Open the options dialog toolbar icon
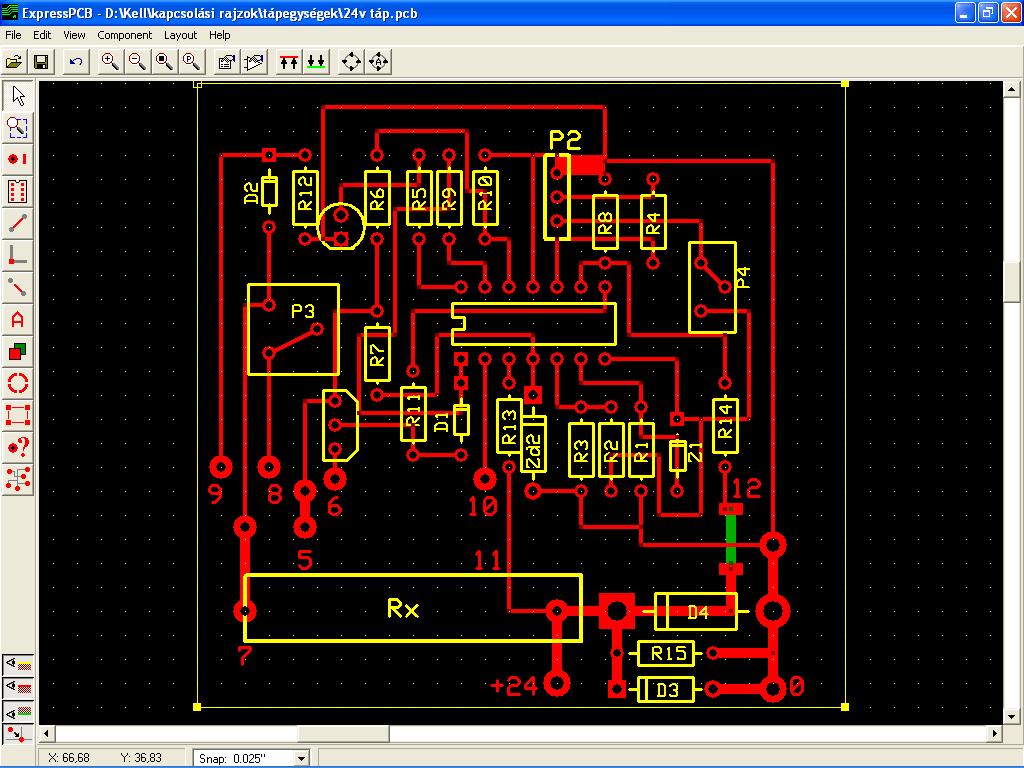Image resolution: width=1024 pixels, height=768 pixels. [x=227, y=62]
